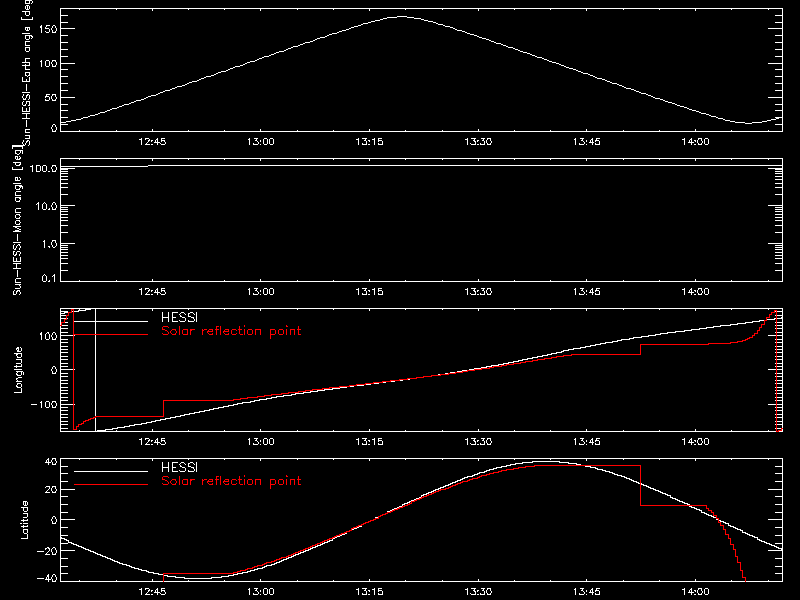Click 12:45 under the Sun-HESSI-Earth plot
The image size is (800, 600).
152,142
